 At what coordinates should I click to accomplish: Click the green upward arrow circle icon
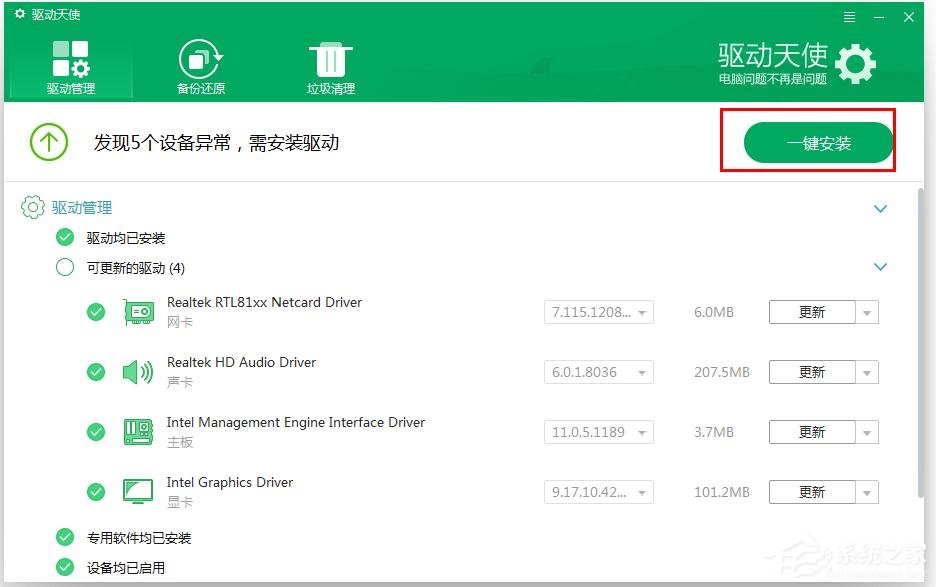(x=47, y=141)
